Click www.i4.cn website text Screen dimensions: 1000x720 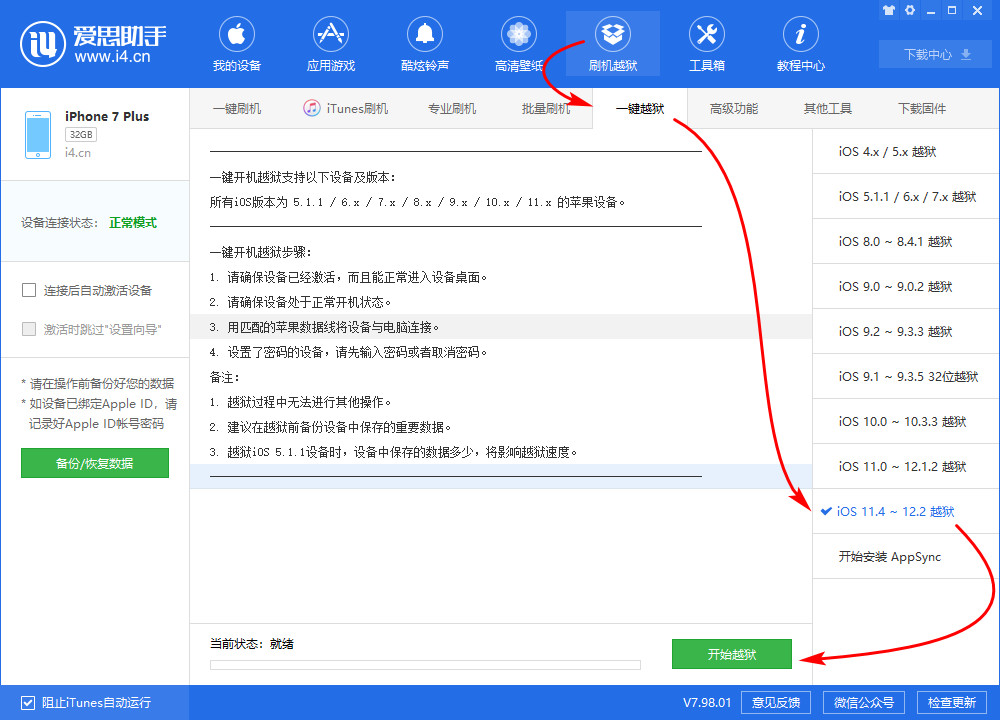[112, 57]
